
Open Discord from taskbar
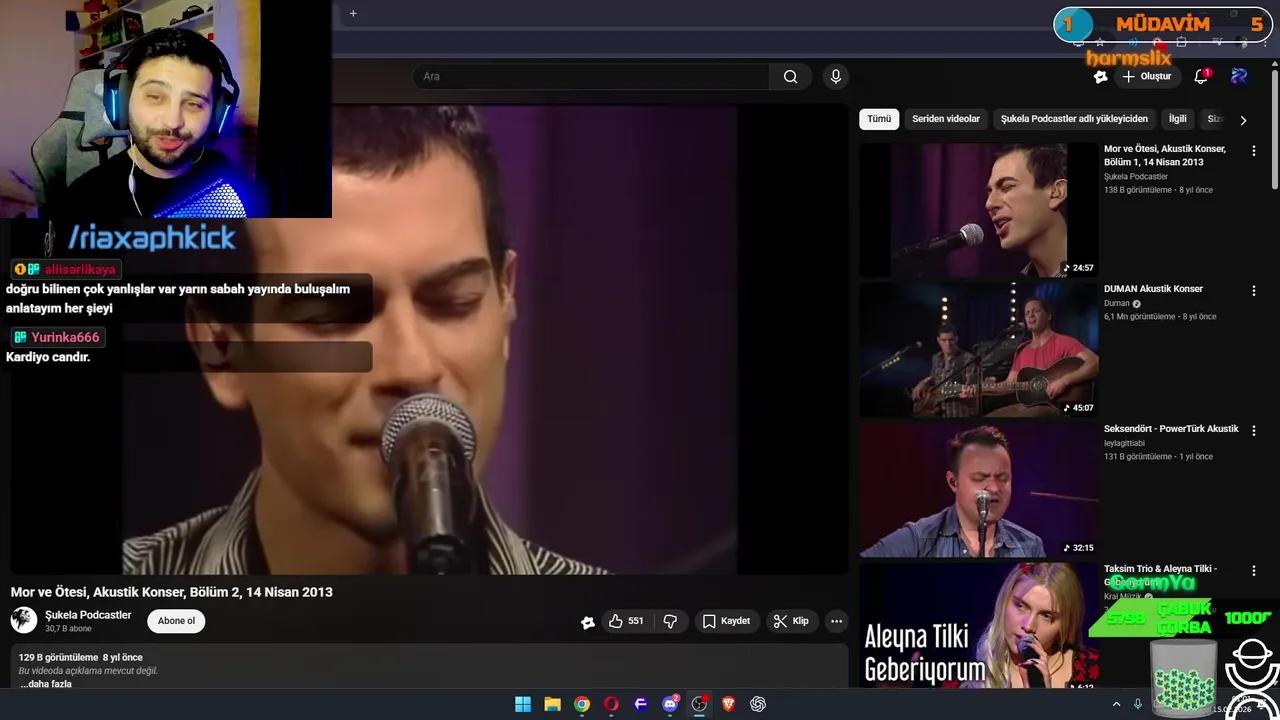[670, 704]
